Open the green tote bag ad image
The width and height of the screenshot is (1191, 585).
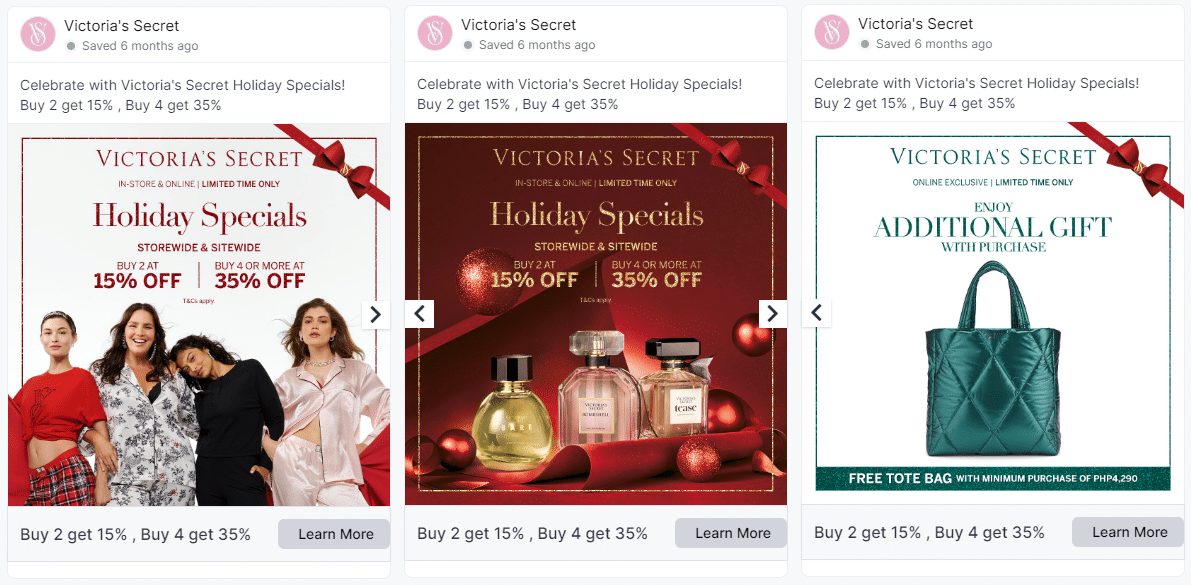pyautogui.click(x=990, y=360)
